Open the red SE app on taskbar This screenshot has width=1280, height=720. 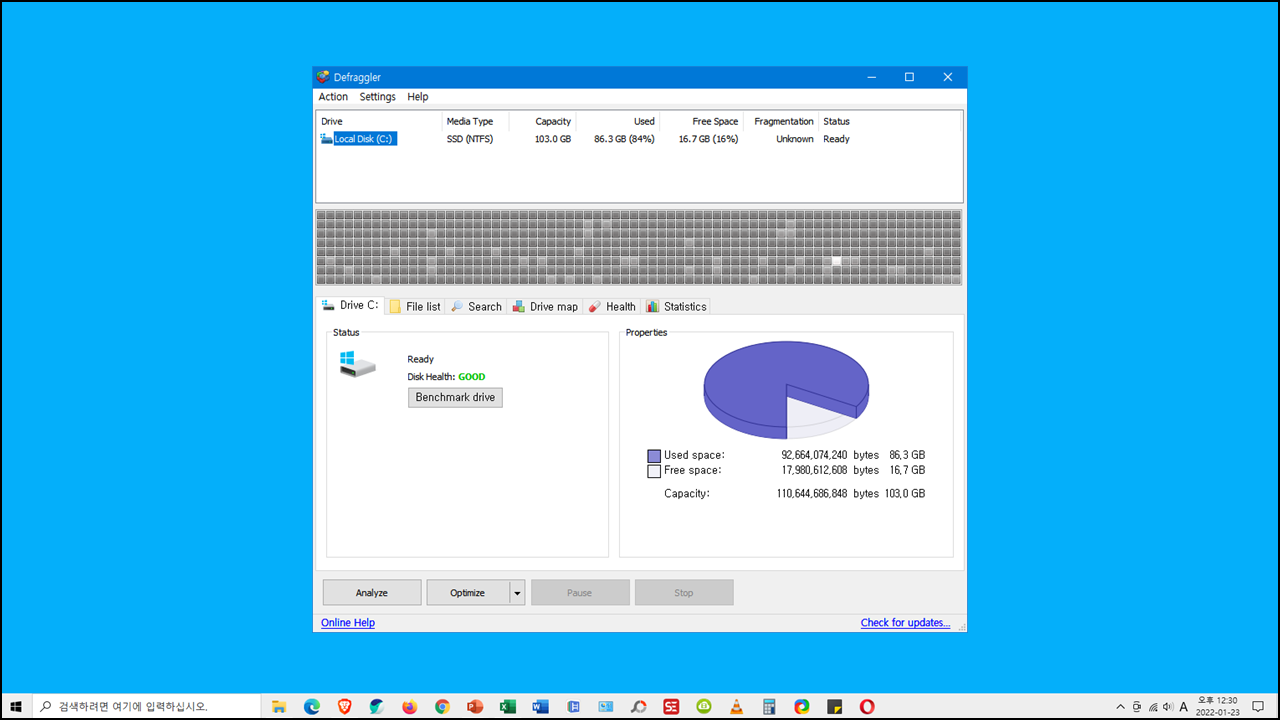pos(671,706)
